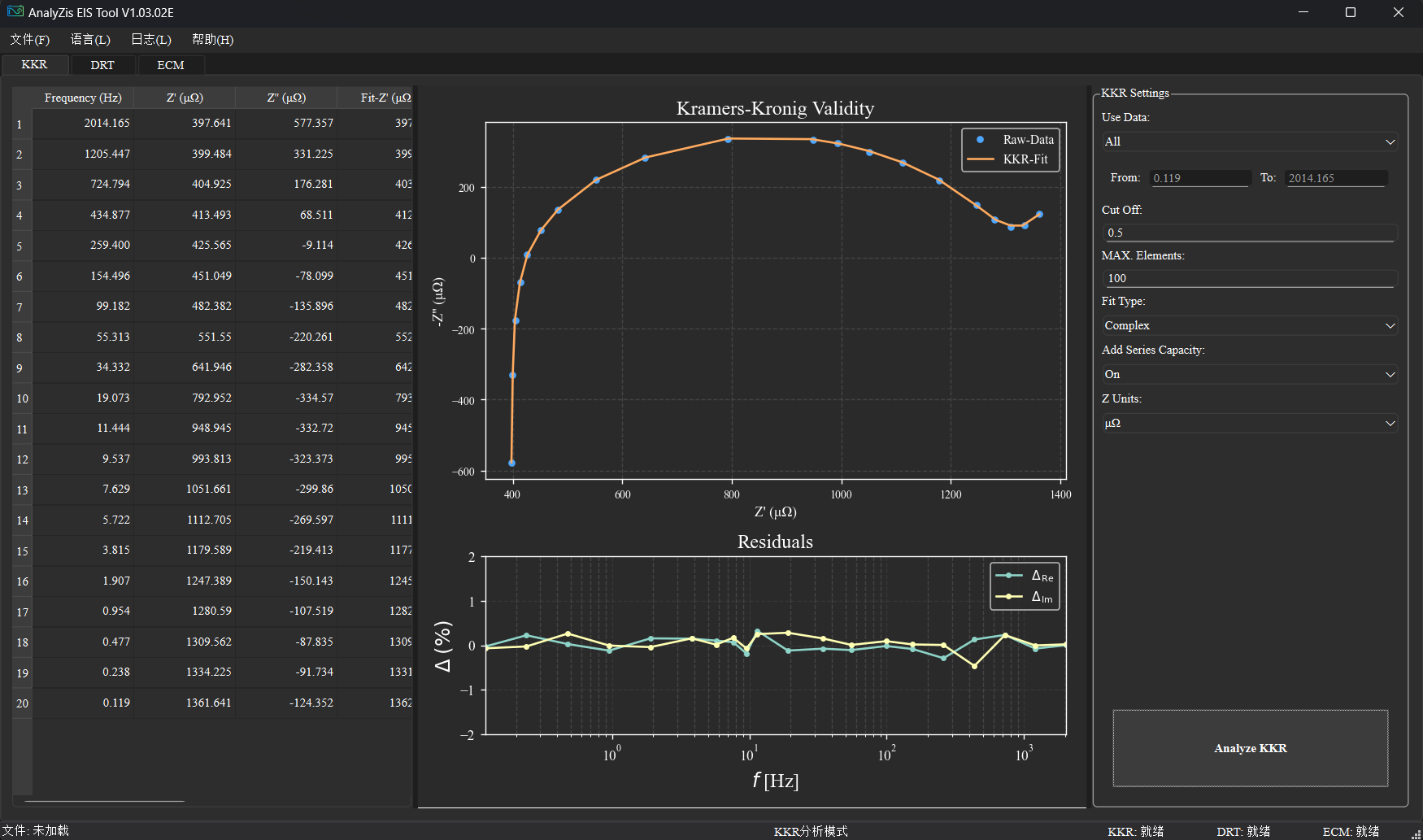Image resolution: width=1423 pixels, height=840 pixels.
Task: Expand the Use Data dropdown
Action: tap(1249, 141)
